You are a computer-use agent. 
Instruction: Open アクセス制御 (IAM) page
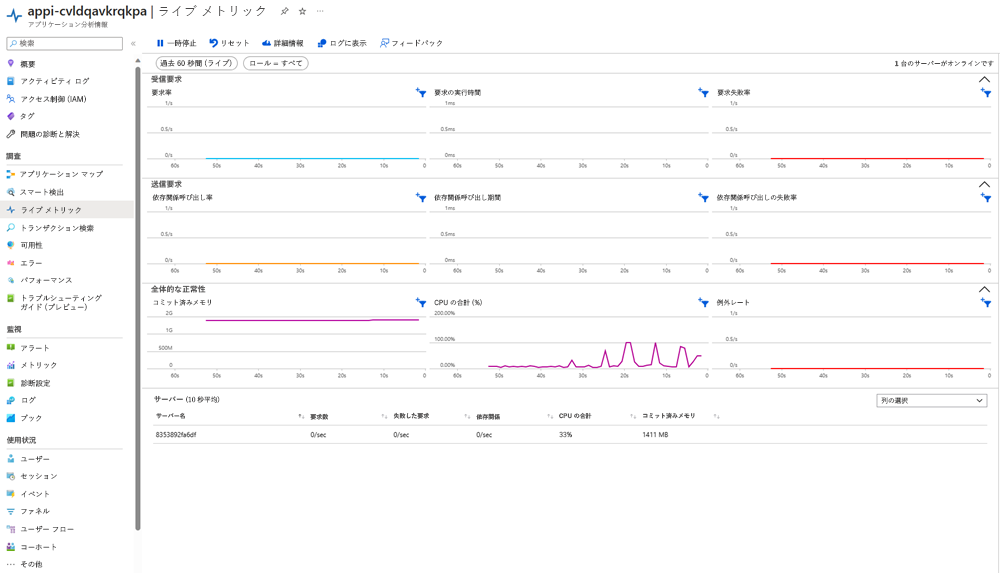click(53, 99)
